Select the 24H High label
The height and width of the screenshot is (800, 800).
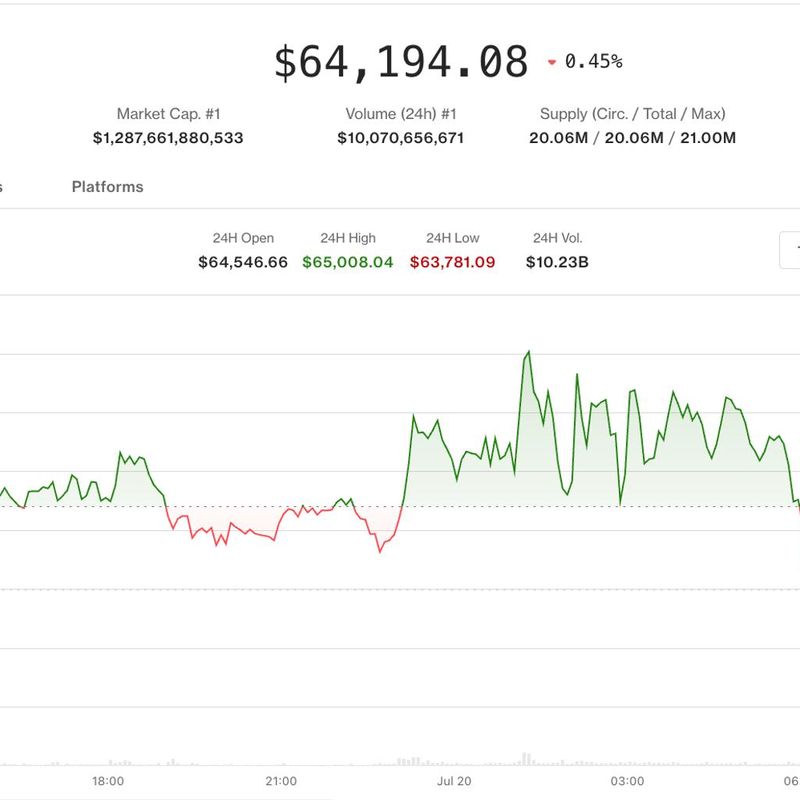[x=348, y=238]
